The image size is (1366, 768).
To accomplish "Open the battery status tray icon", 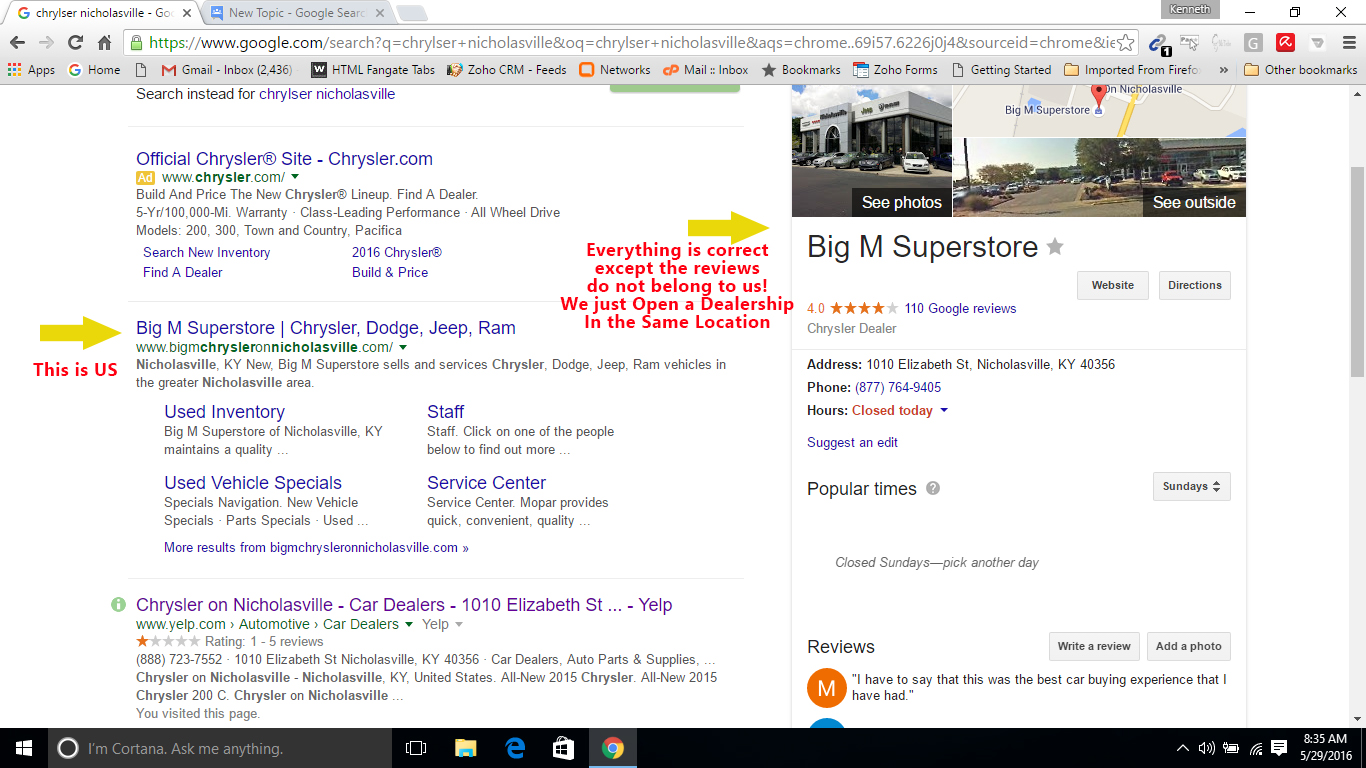I will click(x=1231, y=748).
